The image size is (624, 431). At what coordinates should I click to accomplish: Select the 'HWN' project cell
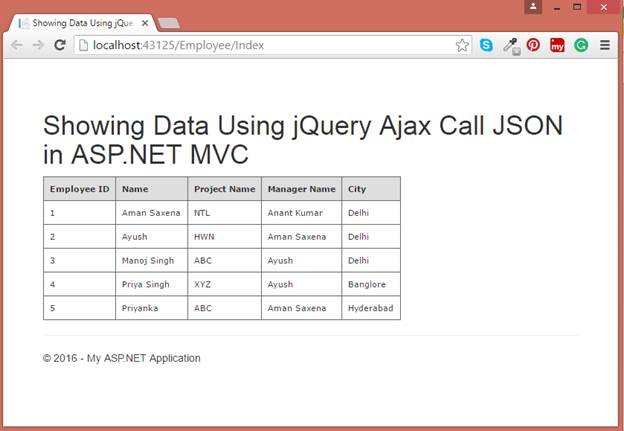224,237
